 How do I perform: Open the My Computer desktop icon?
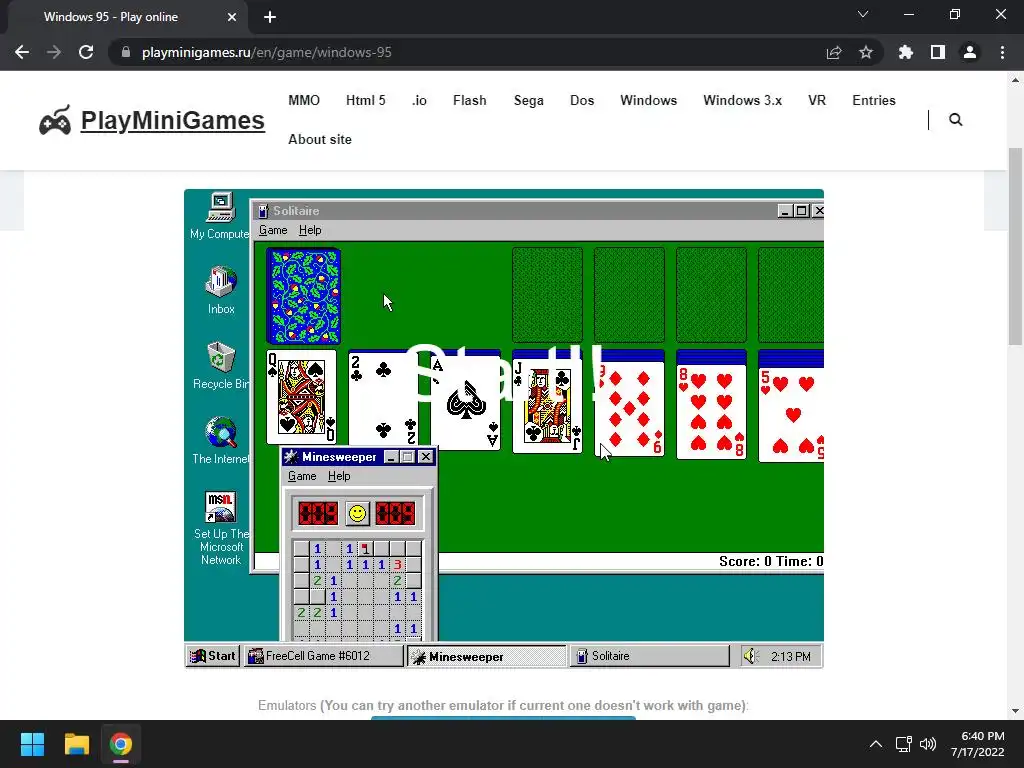220,216
